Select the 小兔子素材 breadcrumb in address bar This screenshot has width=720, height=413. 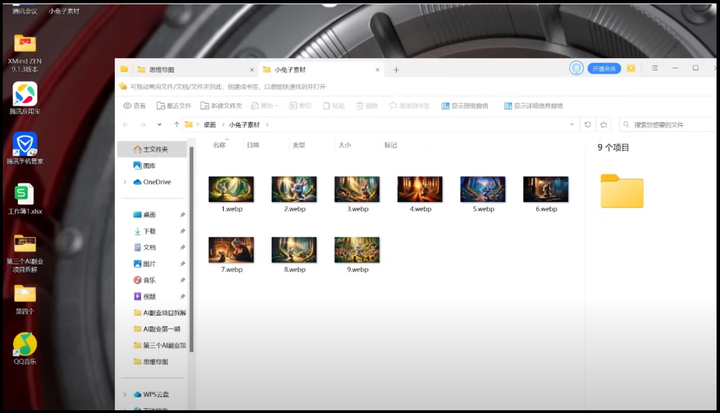244,124
